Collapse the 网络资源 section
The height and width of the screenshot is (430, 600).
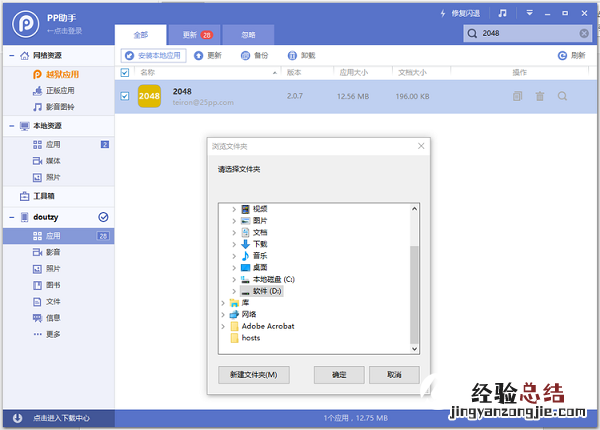click(12, 55)
